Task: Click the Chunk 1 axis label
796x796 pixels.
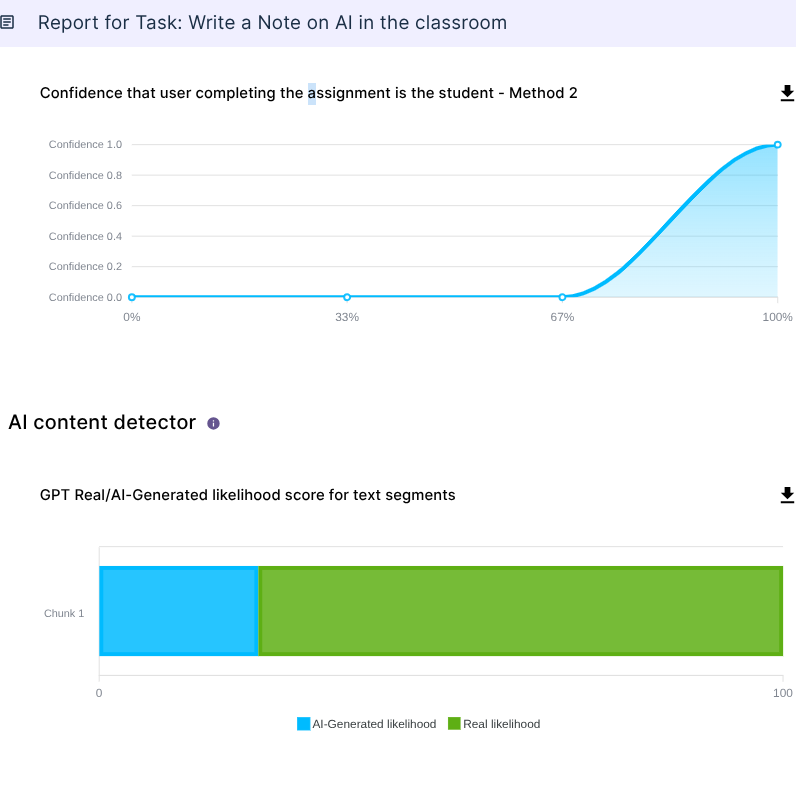Action: coord(64,613)
